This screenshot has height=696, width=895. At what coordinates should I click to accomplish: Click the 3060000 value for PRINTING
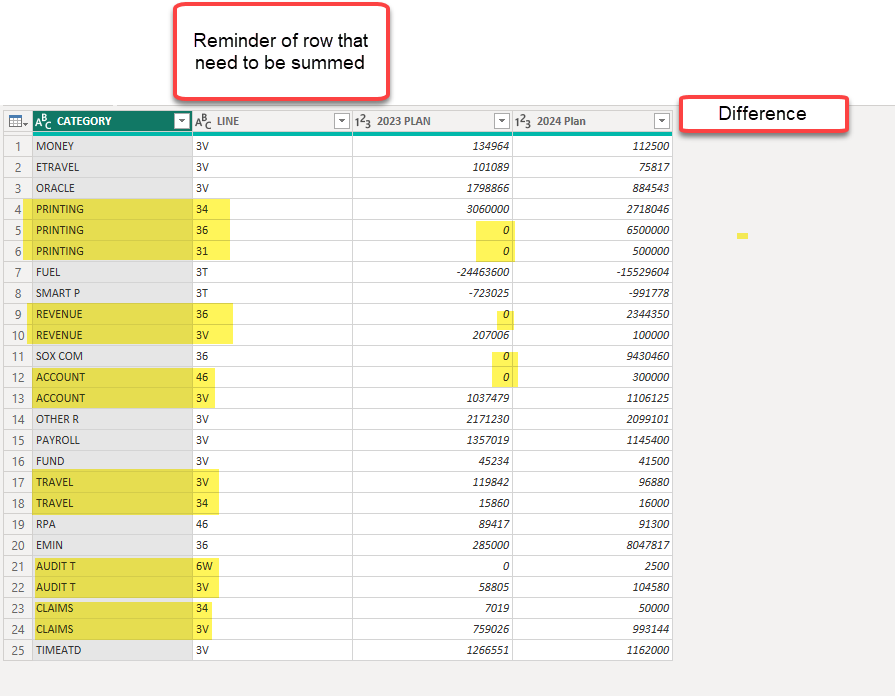coord(432,209)
